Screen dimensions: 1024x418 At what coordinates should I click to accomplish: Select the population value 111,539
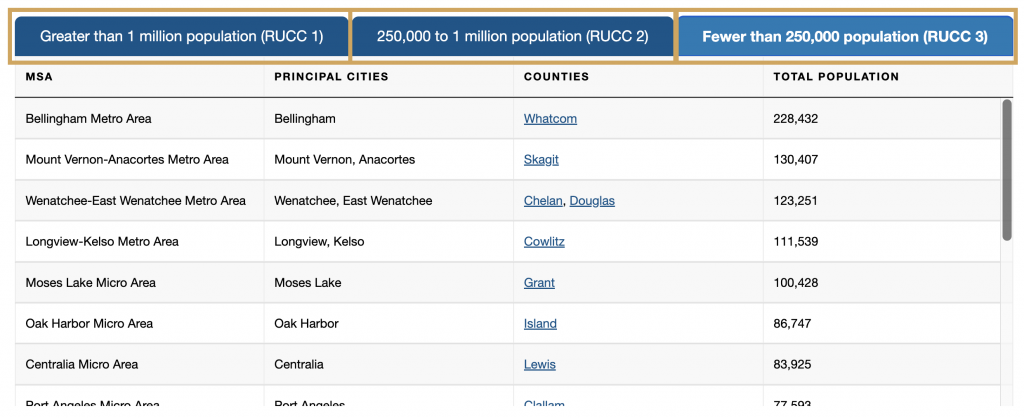coord(795,242)
